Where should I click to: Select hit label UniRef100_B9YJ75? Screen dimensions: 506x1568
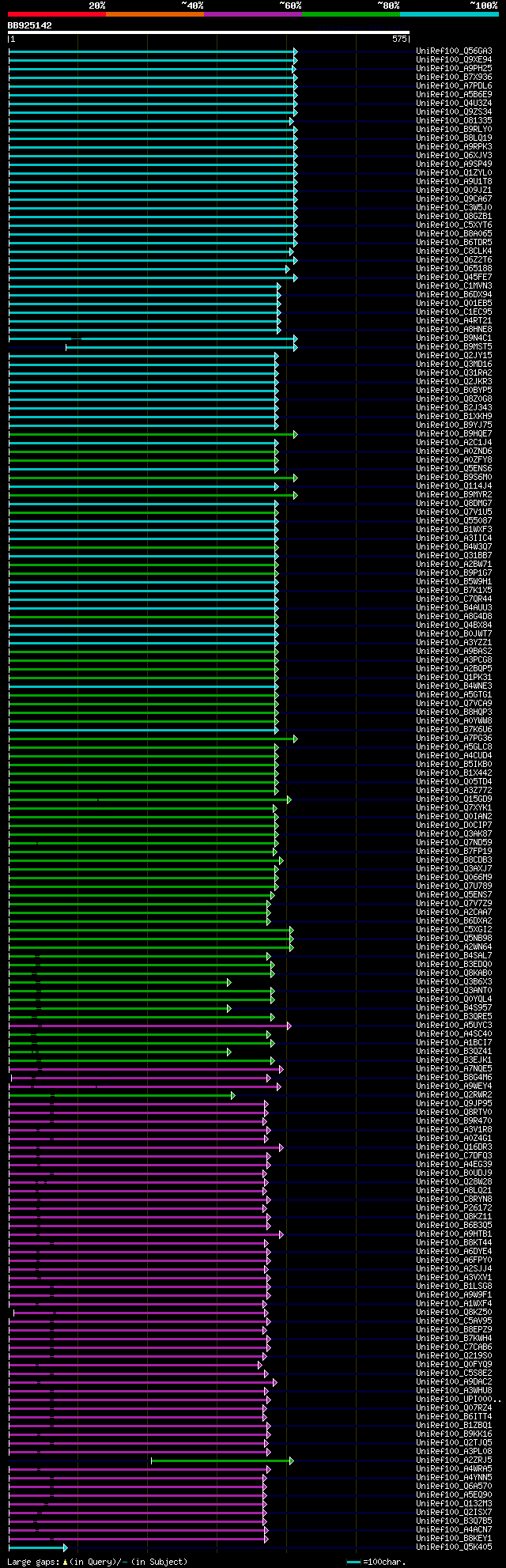tap(454, 425)
